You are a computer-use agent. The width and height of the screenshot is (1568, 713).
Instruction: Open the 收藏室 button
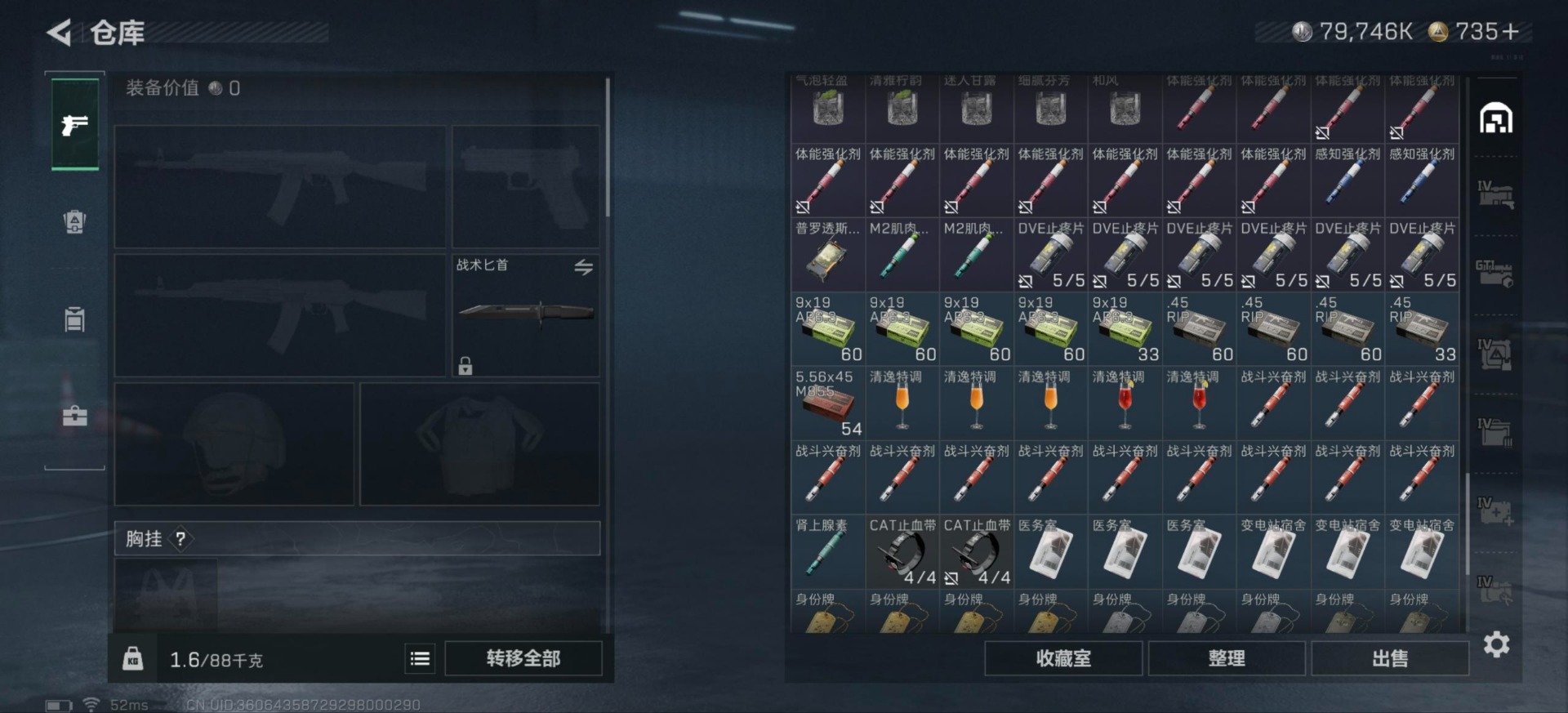(x=1063, y=658)
